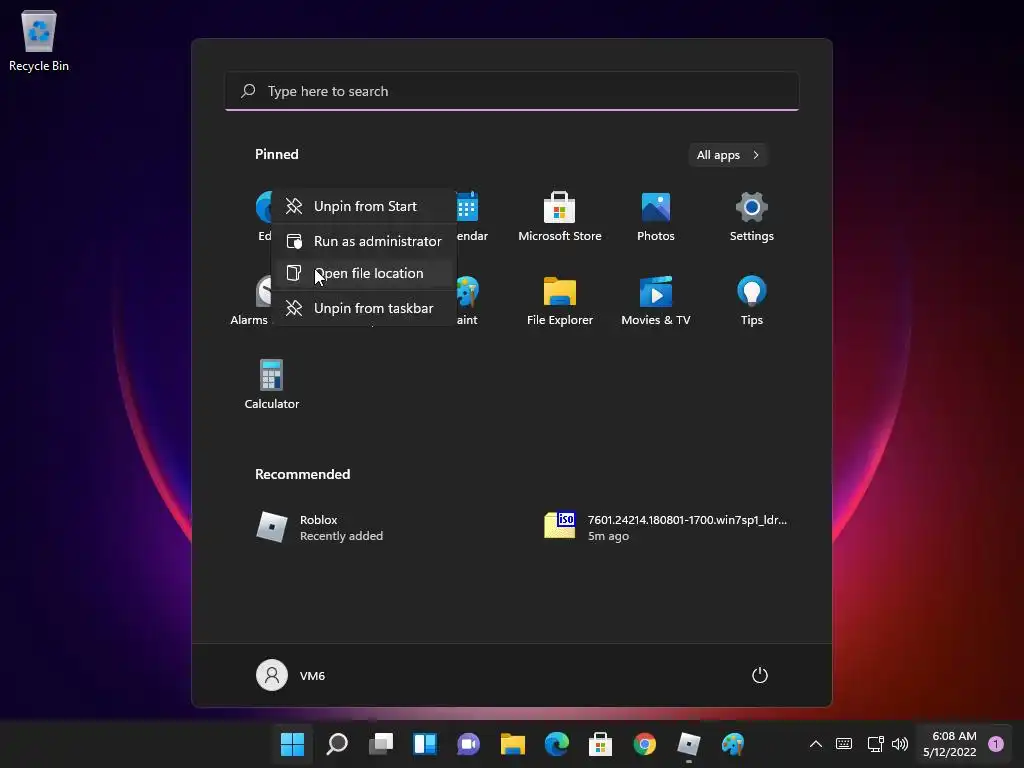Open Microsoft Store from the taskbar
This screenshot has height=768, width=1024.
click(x=600, y=744)
